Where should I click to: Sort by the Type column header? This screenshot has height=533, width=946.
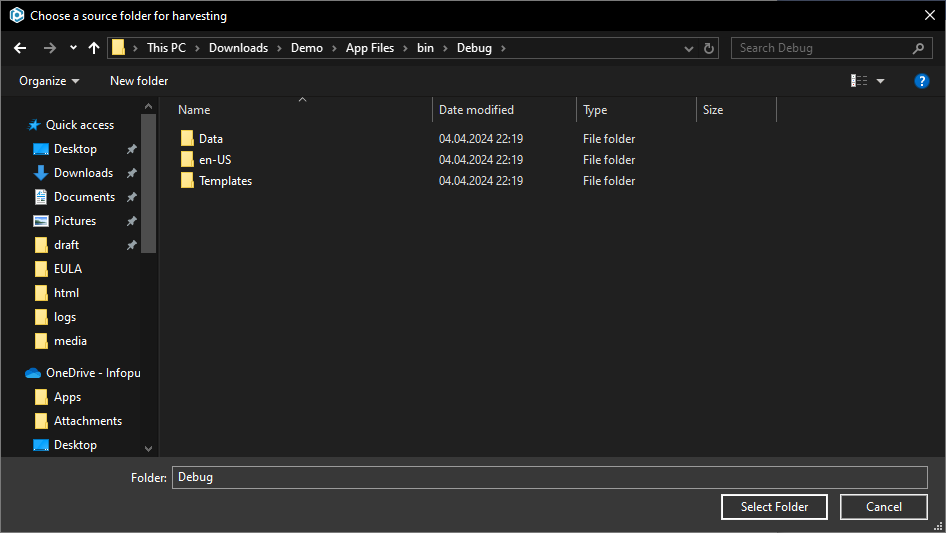[x=595, y=110]
